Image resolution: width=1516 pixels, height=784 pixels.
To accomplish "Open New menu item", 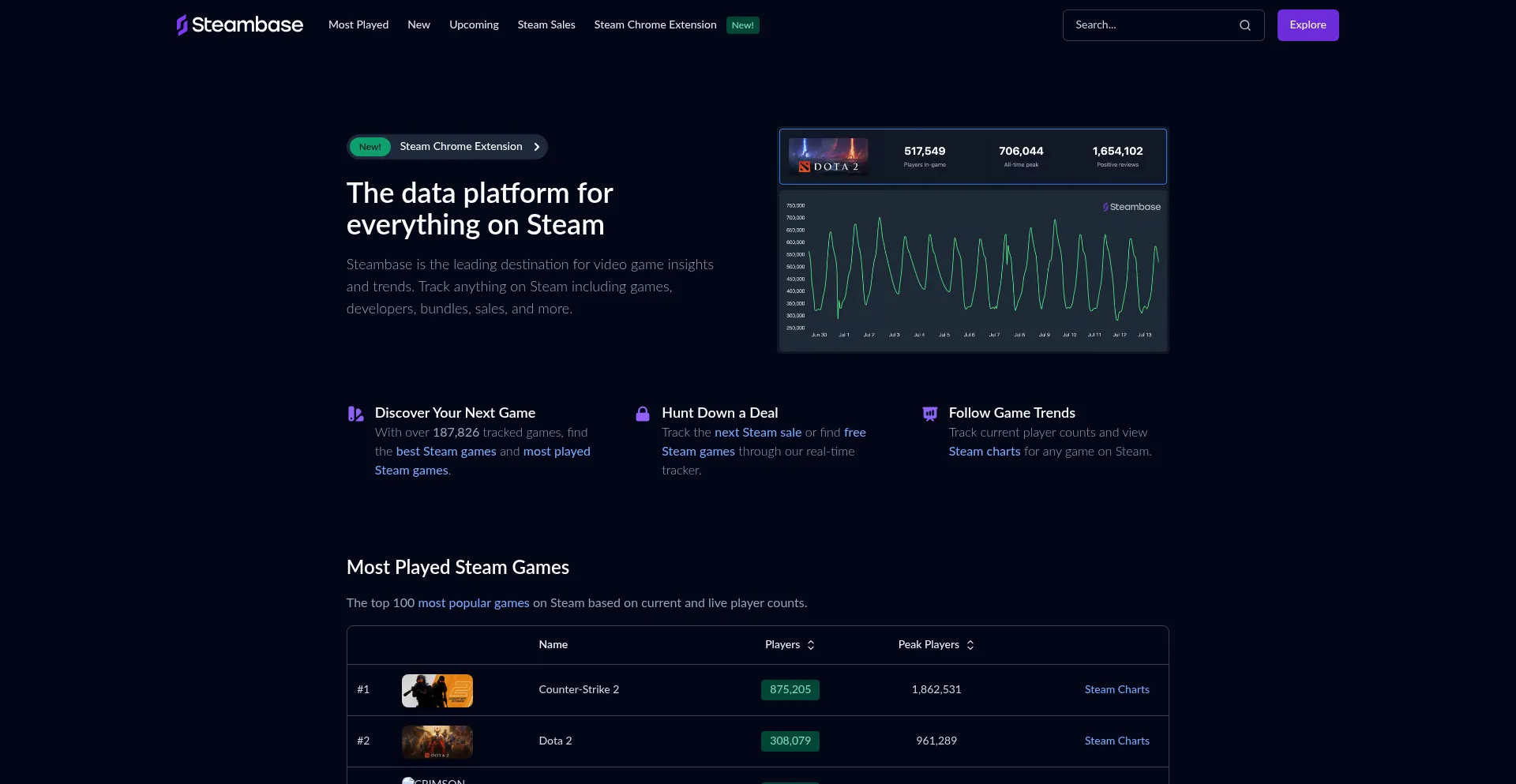I will [418, 25].
